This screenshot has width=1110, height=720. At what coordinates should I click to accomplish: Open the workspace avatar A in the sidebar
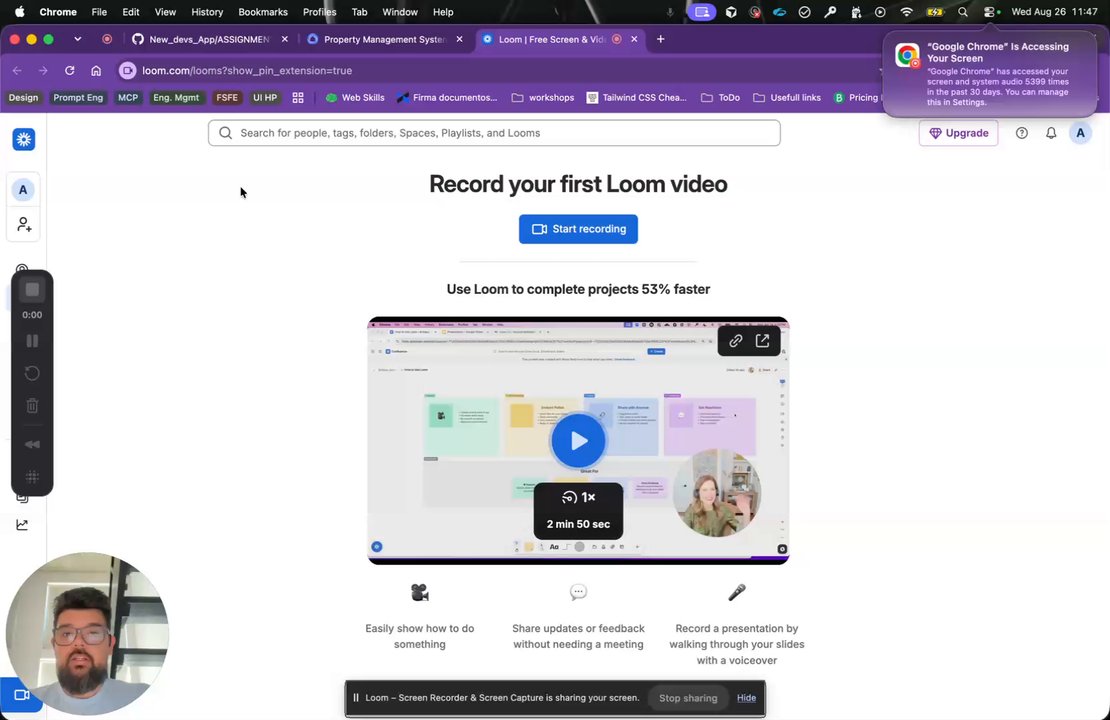coord(23,190)
